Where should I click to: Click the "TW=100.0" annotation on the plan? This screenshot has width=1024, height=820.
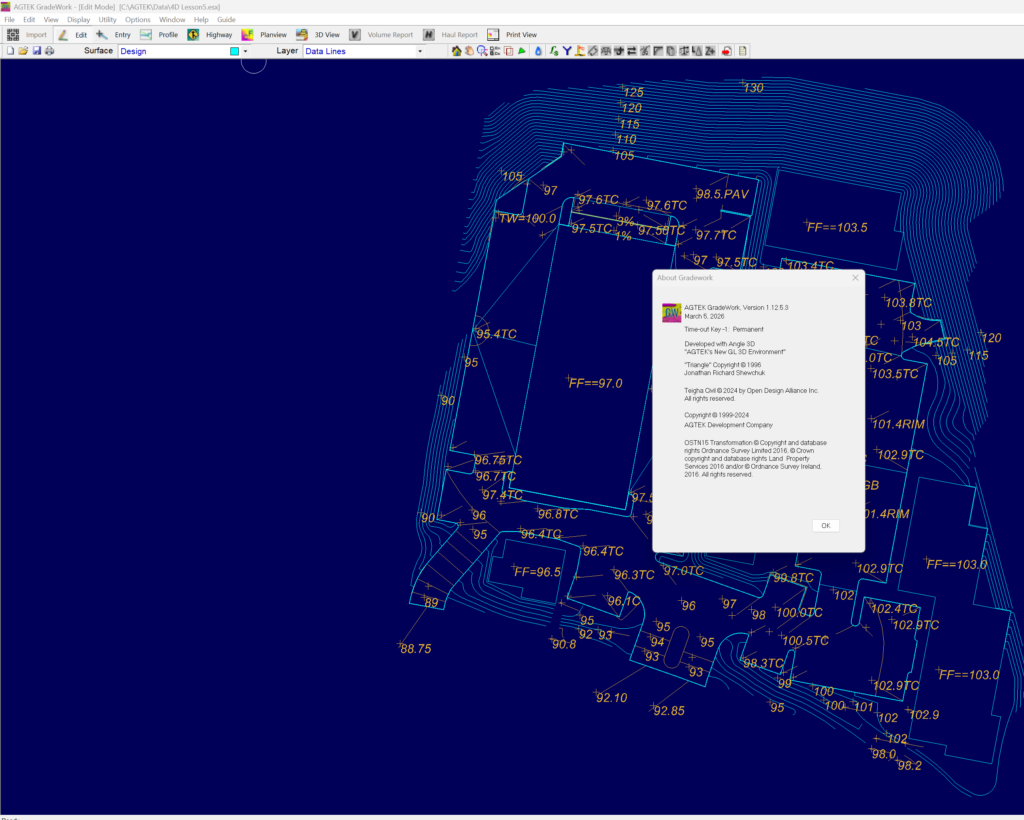pos(527,219)
